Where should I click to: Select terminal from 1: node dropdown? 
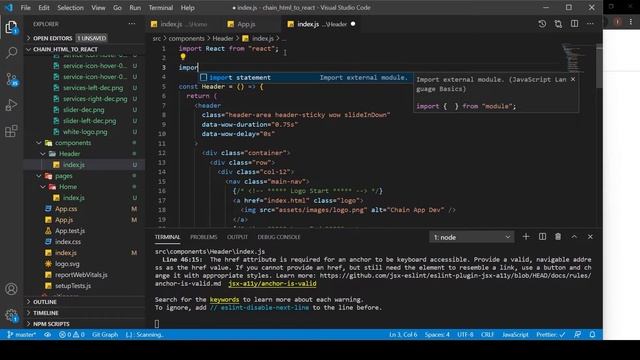(471, 237)
